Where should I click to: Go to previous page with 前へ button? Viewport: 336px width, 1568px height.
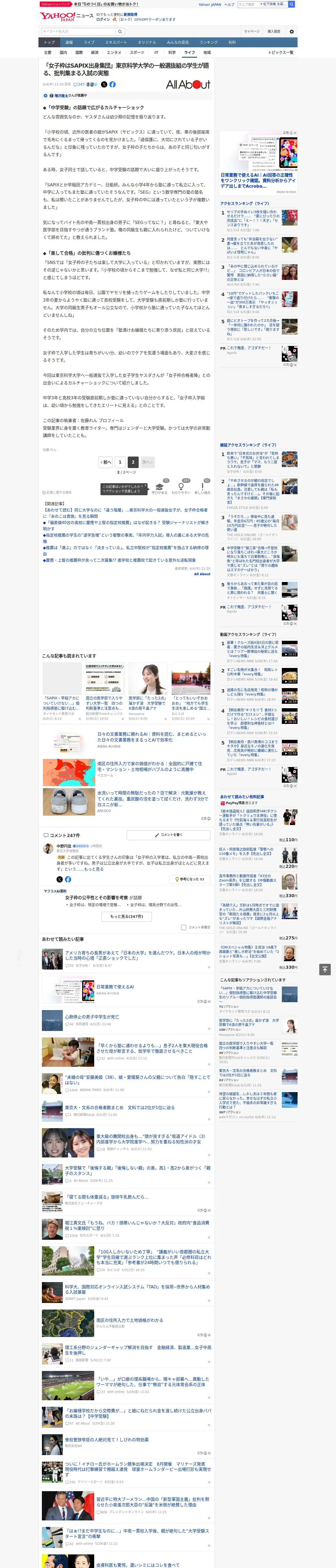105,462
